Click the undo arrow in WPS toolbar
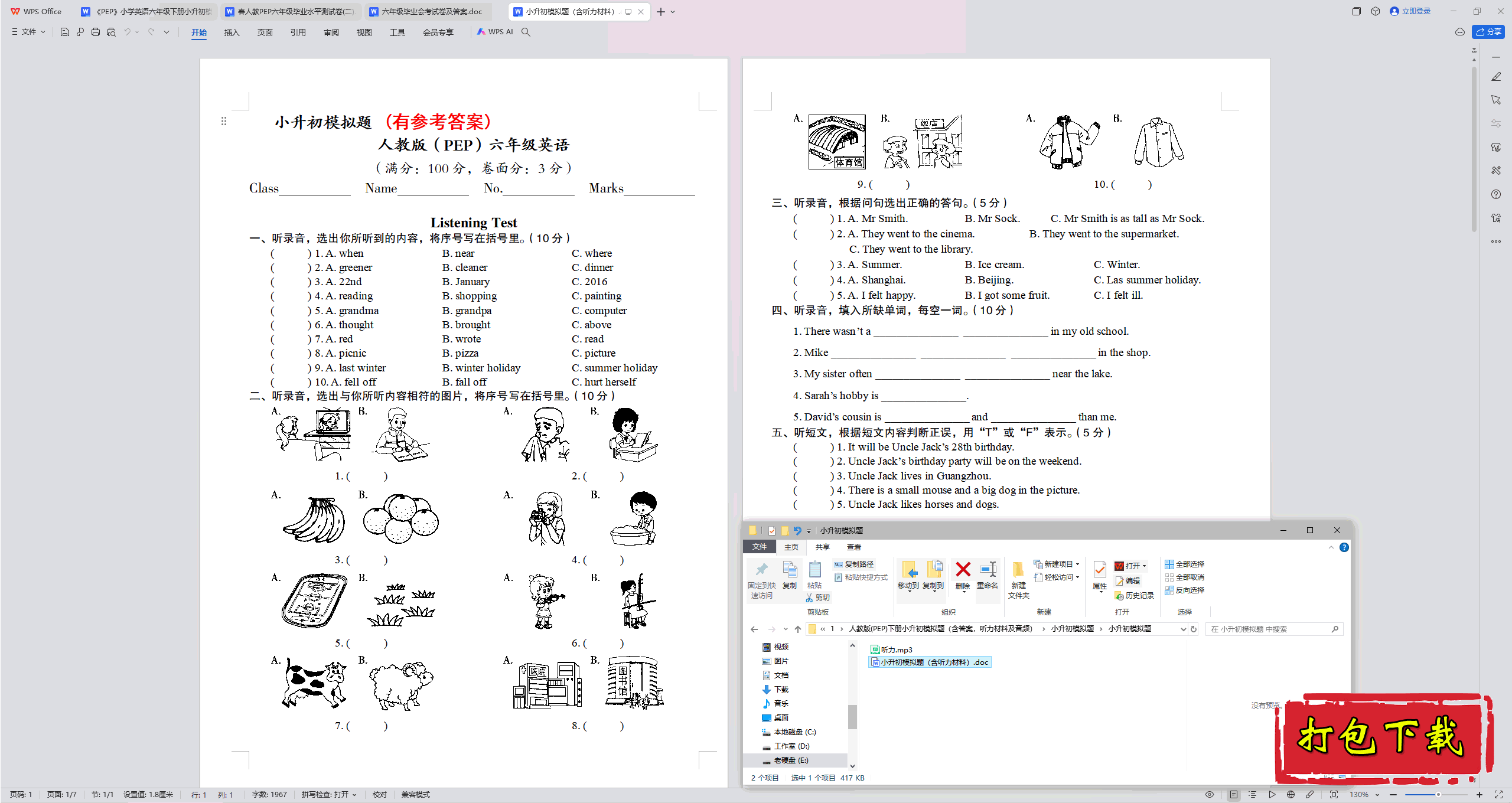Viewport: 1512px width, 803px height. [127, 32]
